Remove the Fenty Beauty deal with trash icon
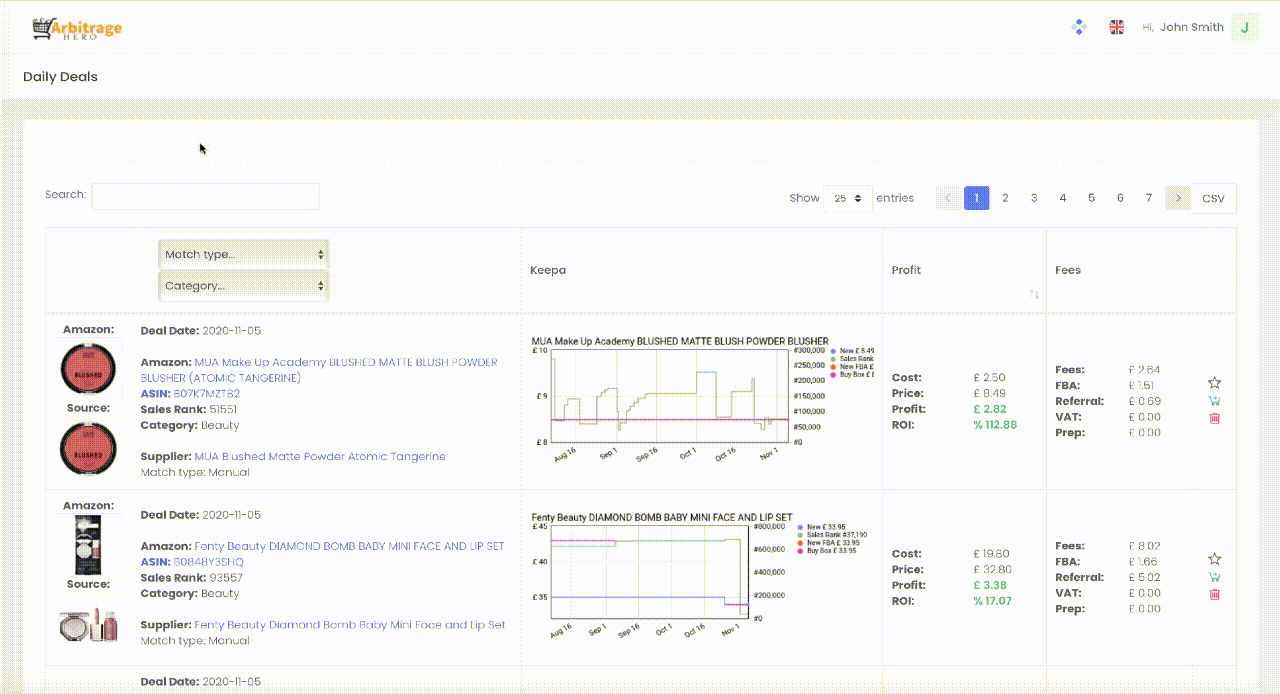Screen dimensions: 1280x694 coord(1215,594)
